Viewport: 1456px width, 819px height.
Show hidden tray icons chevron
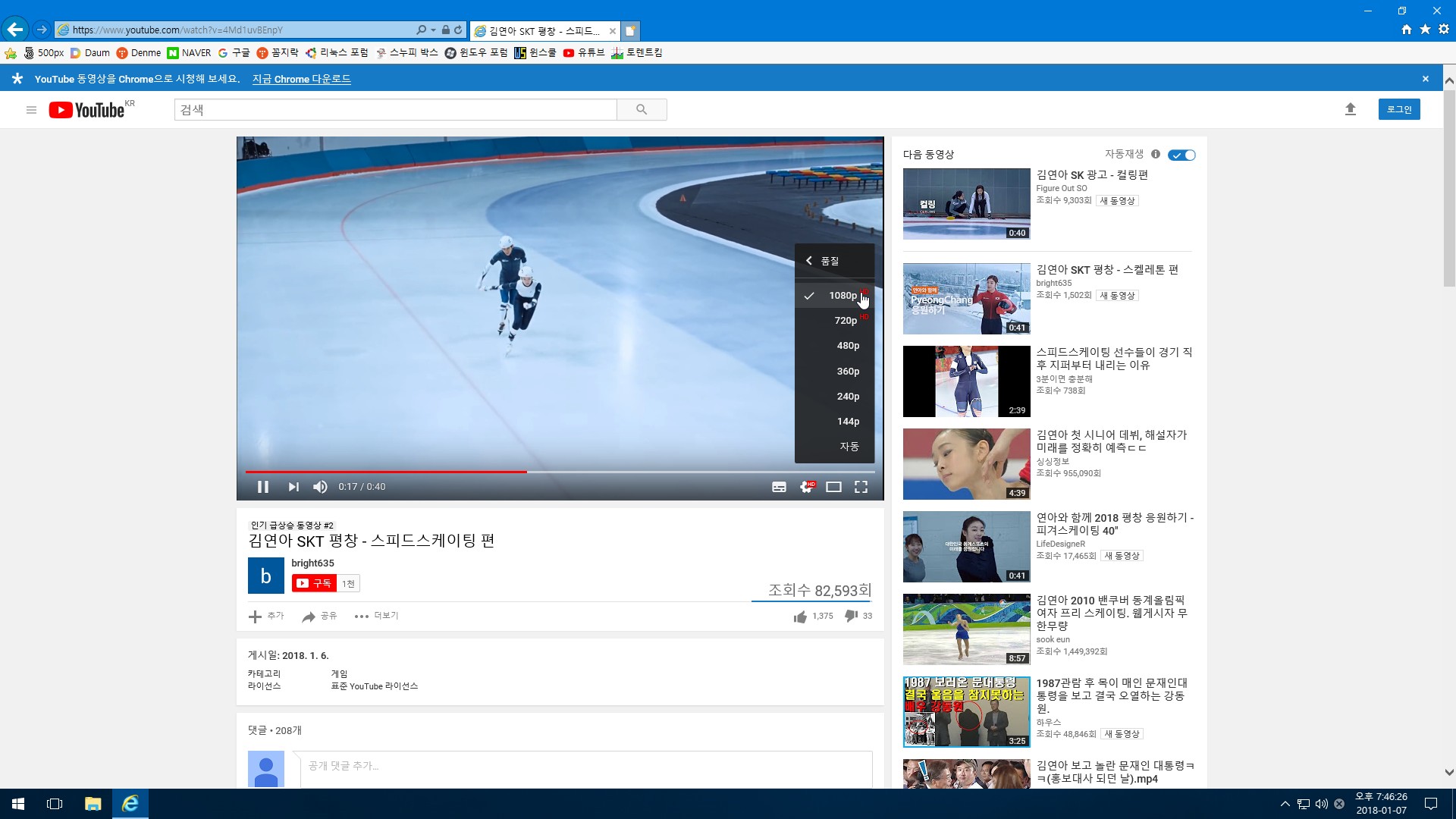[x=1285, y=804]
